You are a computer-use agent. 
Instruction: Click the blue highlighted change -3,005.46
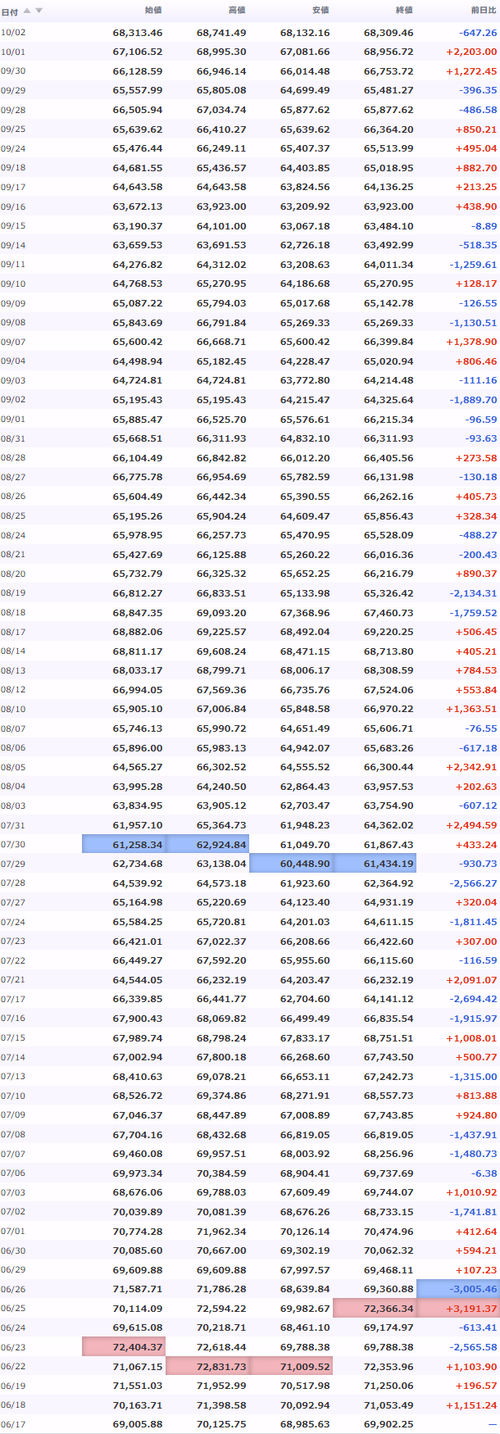(x=458, y=1289)
